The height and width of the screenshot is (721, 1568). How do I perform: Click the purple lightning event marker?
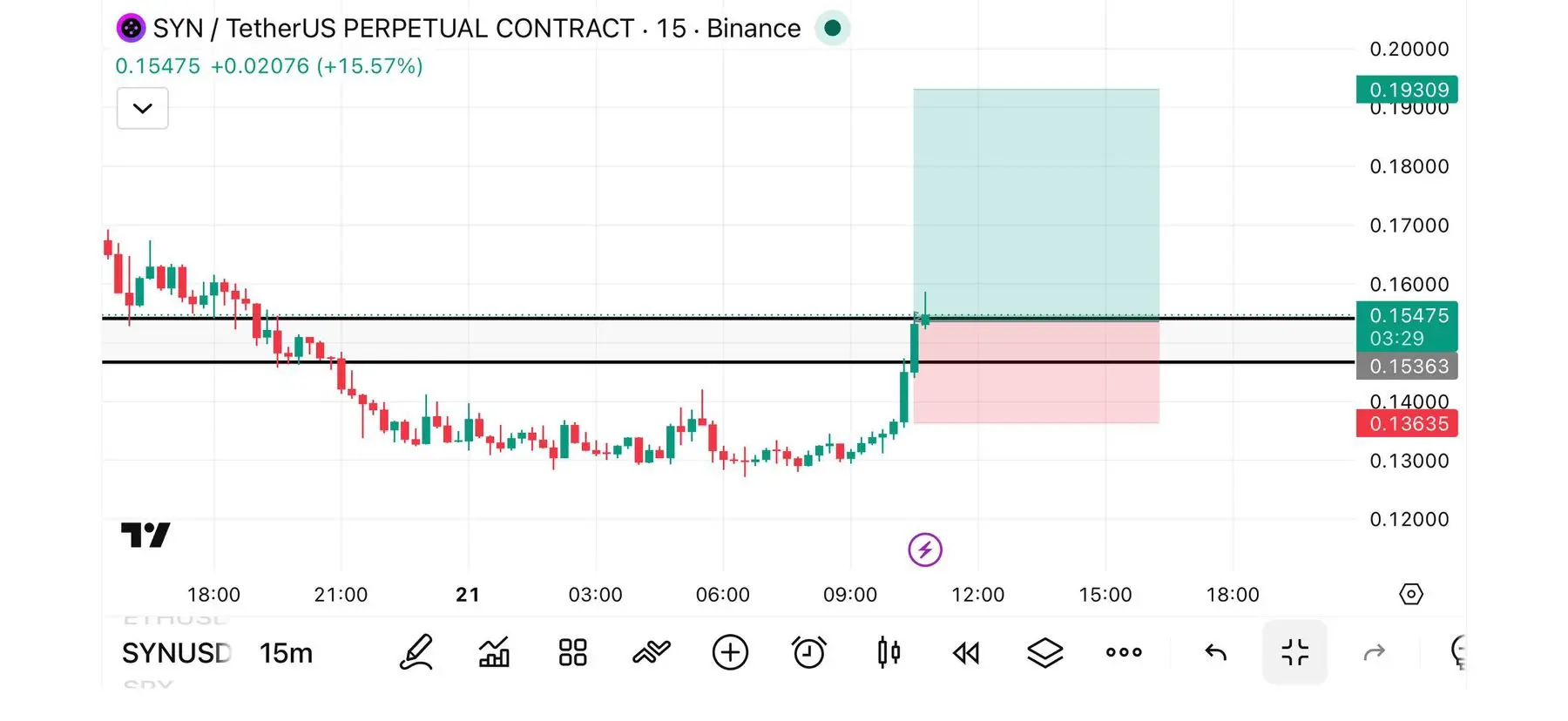(925, 549)
